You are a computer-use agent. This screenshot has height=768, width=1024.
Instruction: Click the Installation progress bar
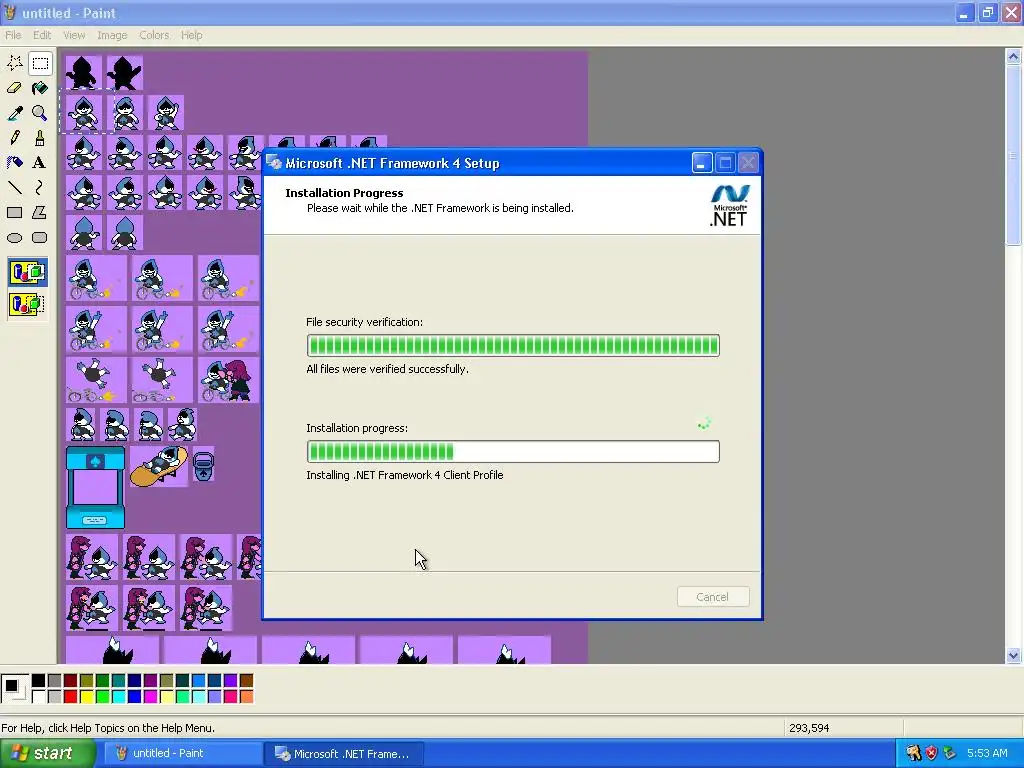[513, 451]
